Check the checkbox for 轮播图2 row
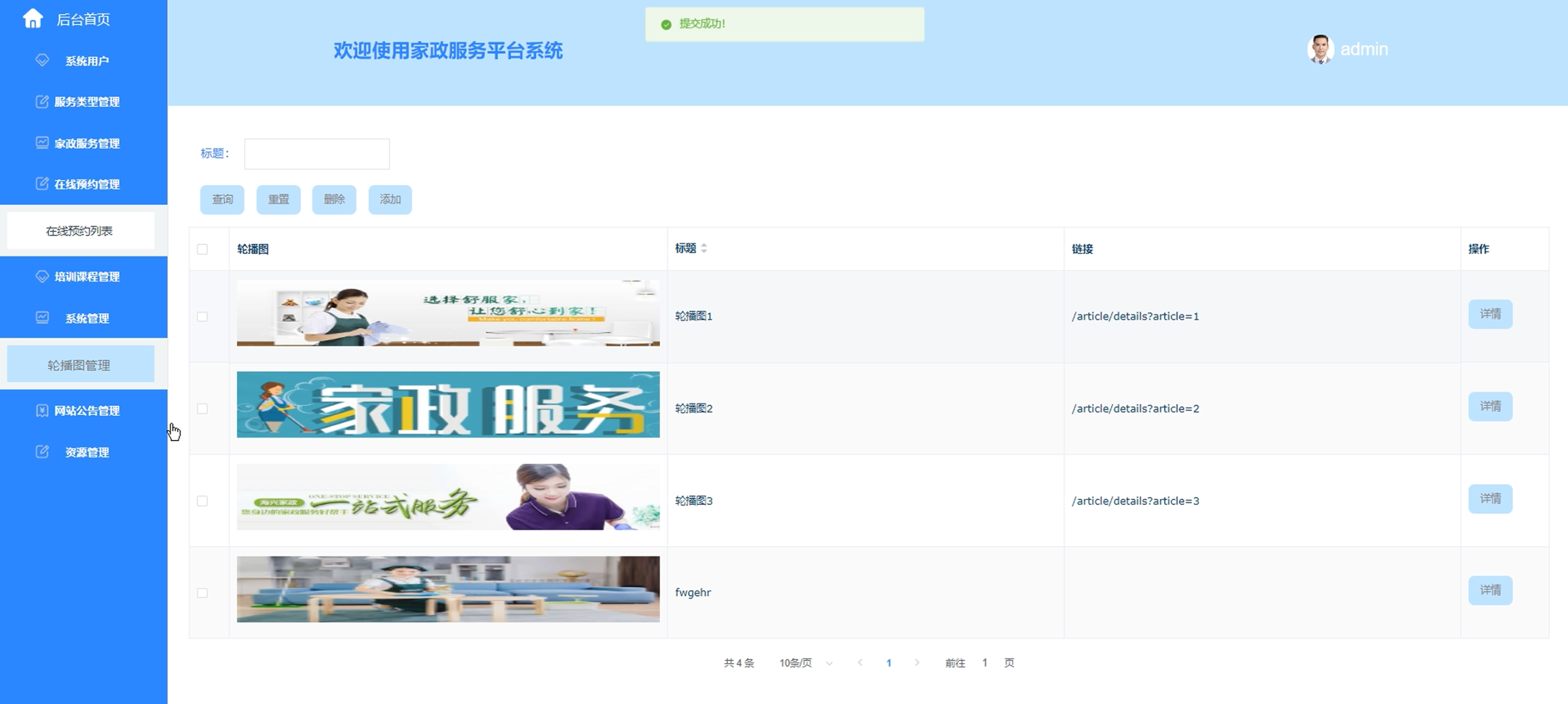Screen dimensions: 1568x704 (202, 408)
